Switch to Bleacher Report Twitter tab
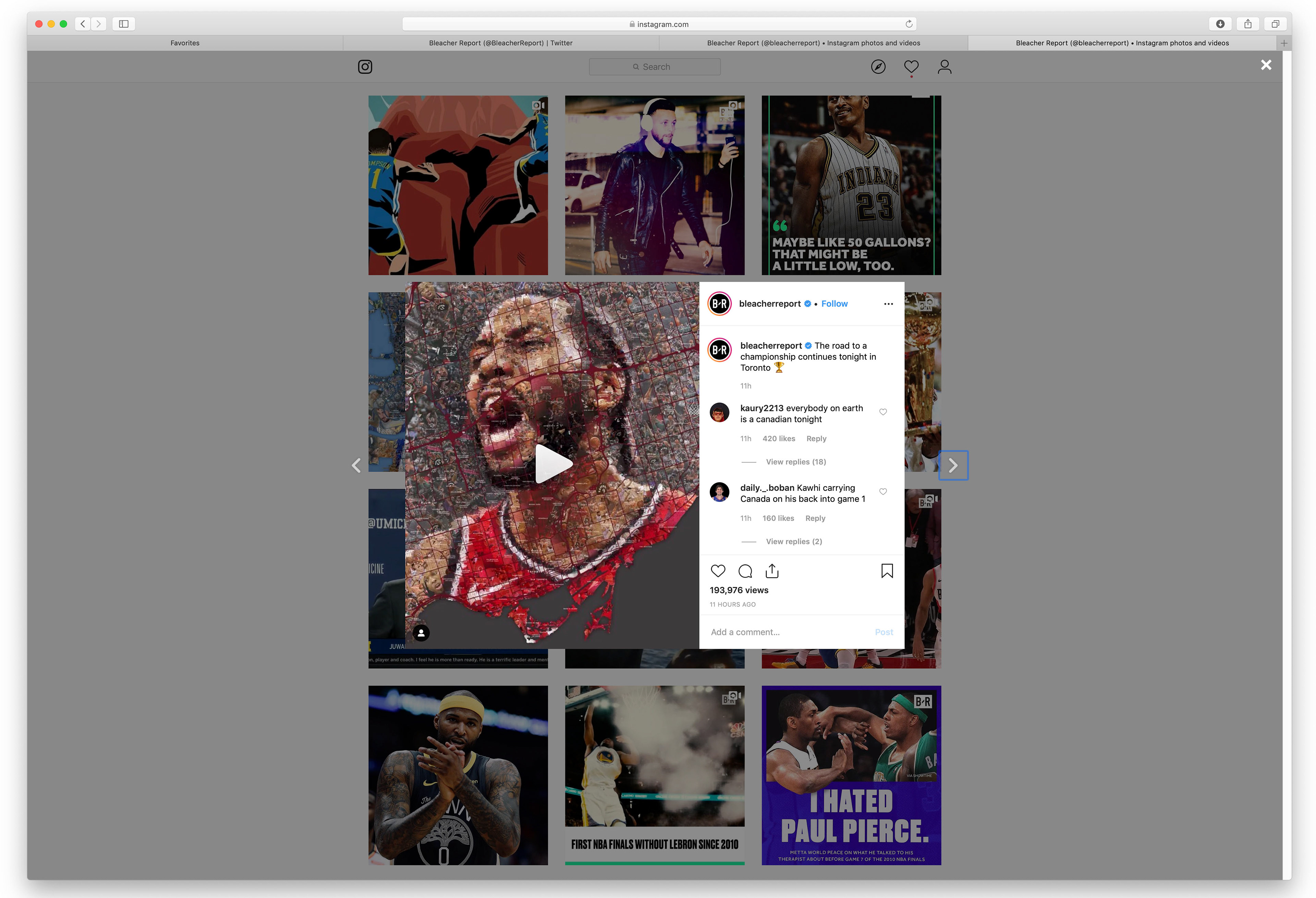Image resolution: width=1316 pixels, height=898 pixels. [x=501, y=43]
